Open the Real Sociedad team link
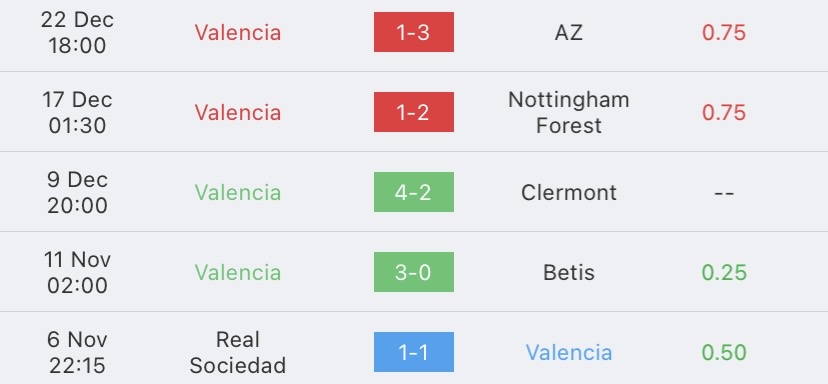The width and height of the screenshot is (828, 384). [x=238, y=352]
